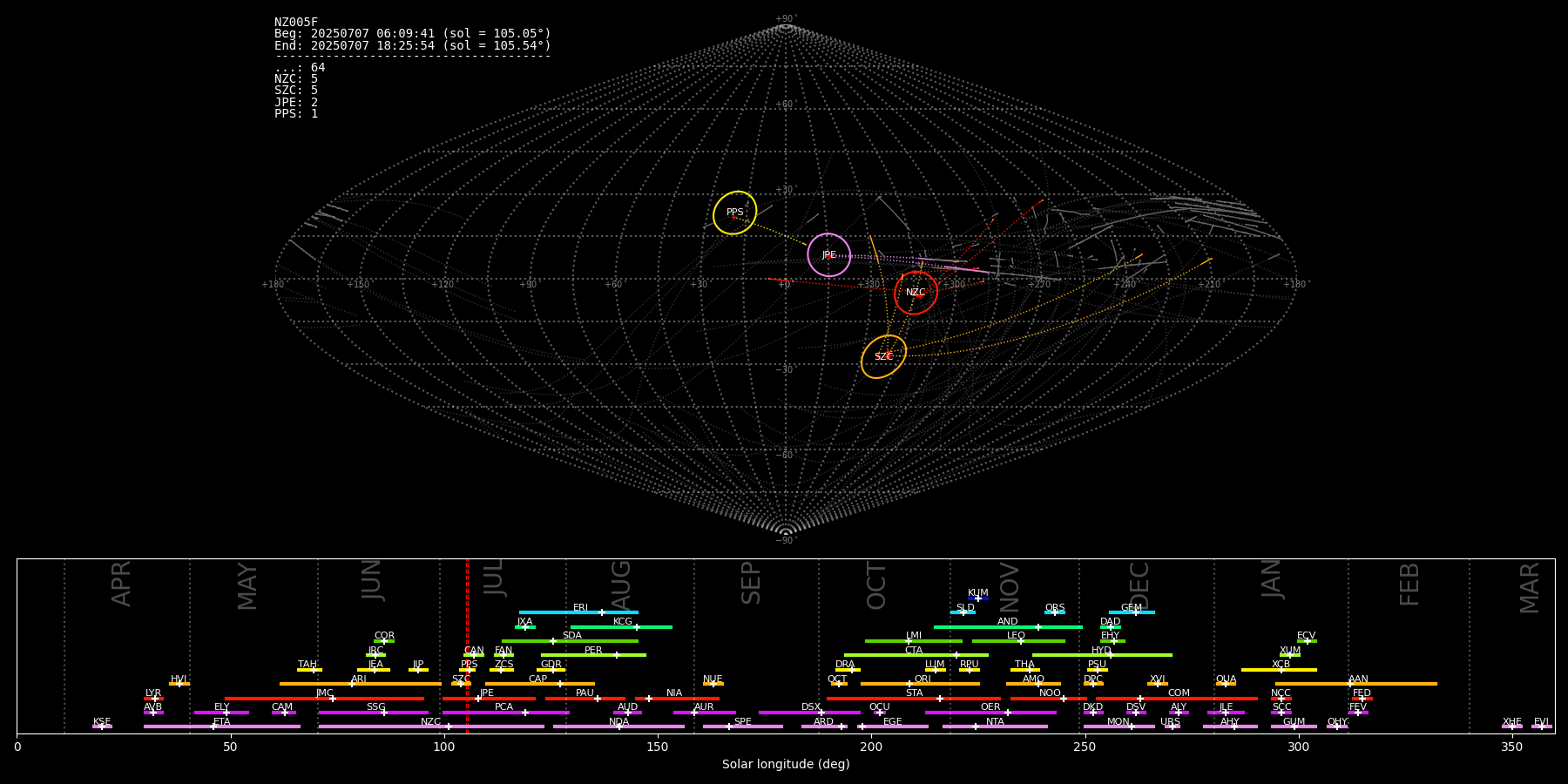Click the HVI shower label in timeline
The width and height of the screenshot is (1568, 784).
point(179,679)
